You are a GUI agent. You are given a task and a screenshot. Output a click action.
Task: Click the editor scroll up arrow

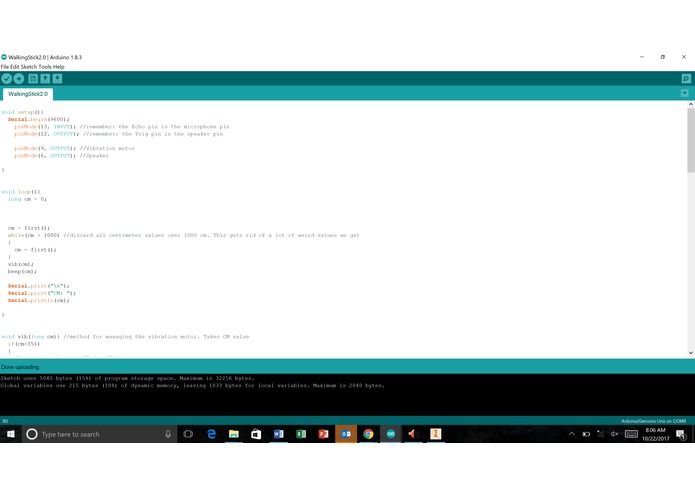click(691, 105)
